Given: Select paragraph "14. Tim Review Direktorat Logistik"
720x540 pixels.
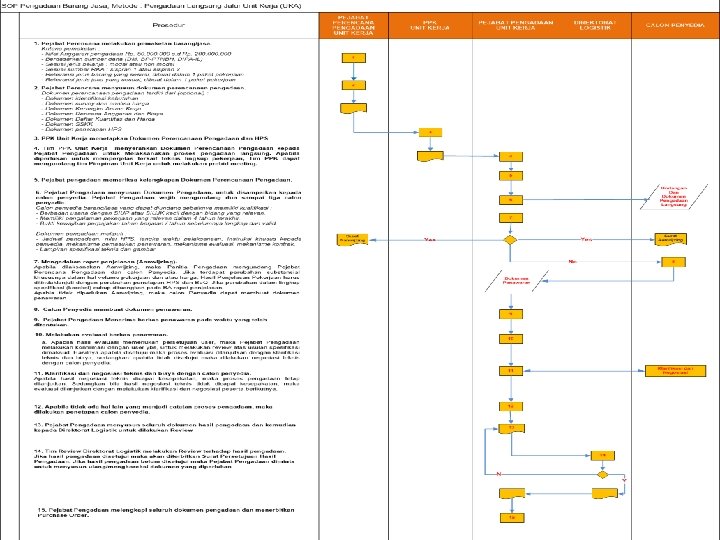Looking at the screenshot, I should (x=164, y=459).
